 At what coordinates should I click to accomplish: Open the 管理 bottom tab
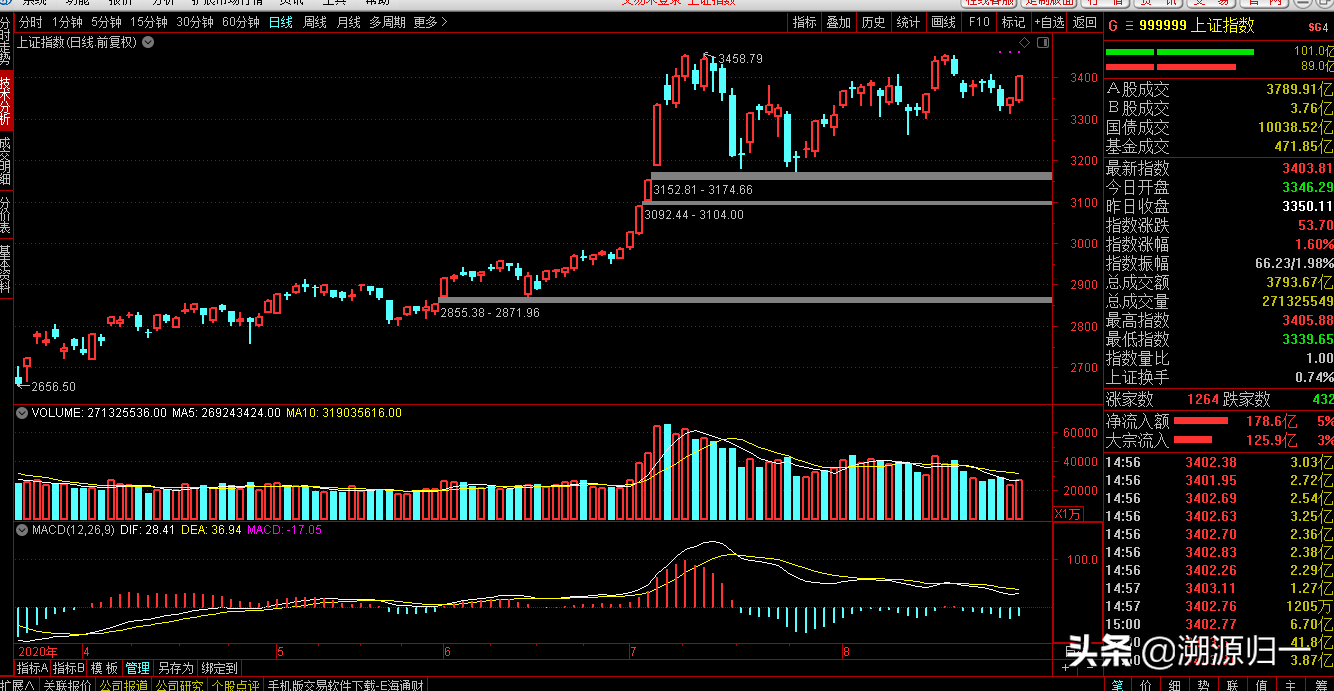point(137,668)
